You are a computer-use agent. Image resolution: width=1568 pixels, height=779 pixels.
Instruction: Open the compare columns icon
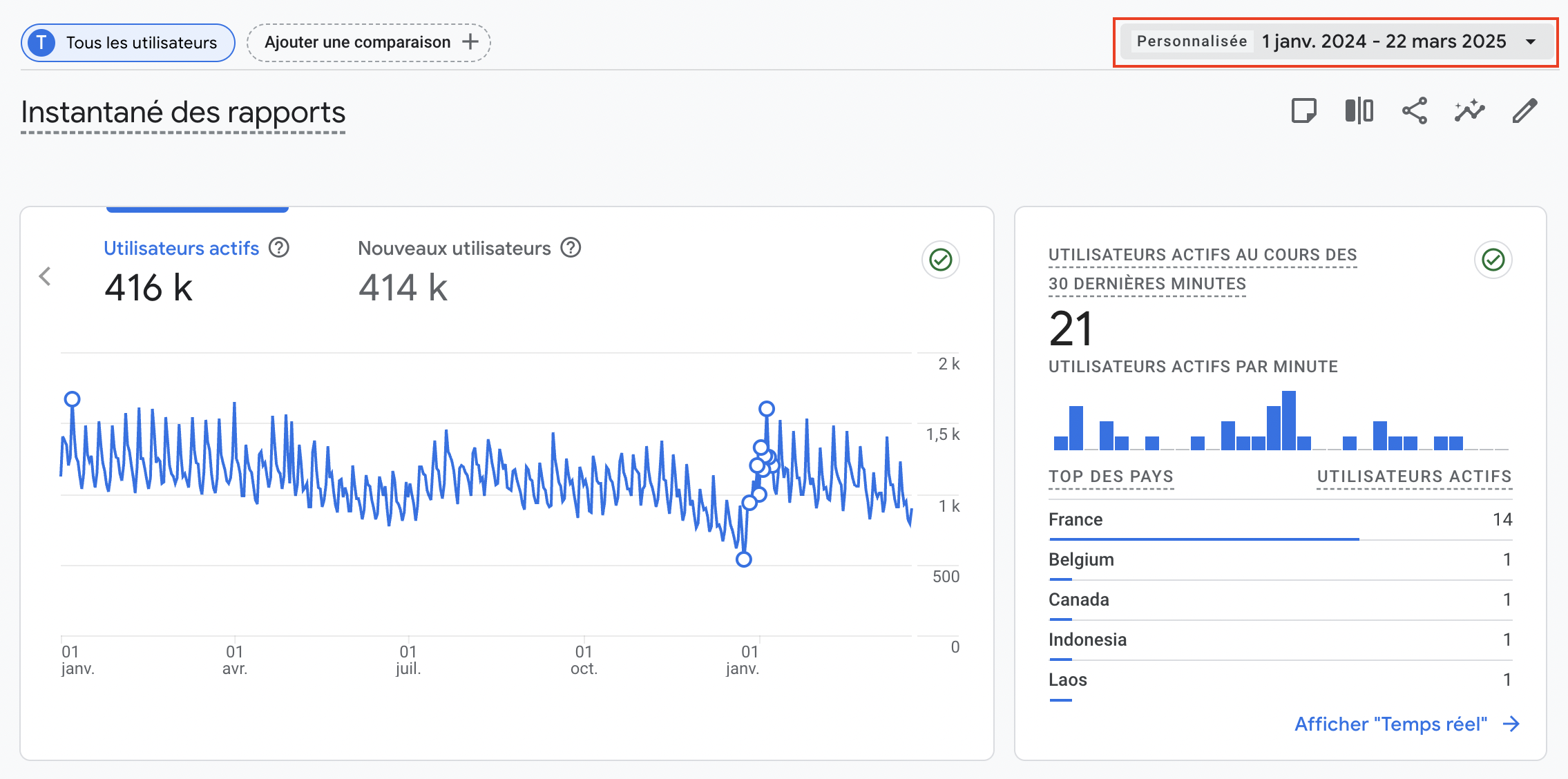pyautogui.click(x=1359, y=110)
